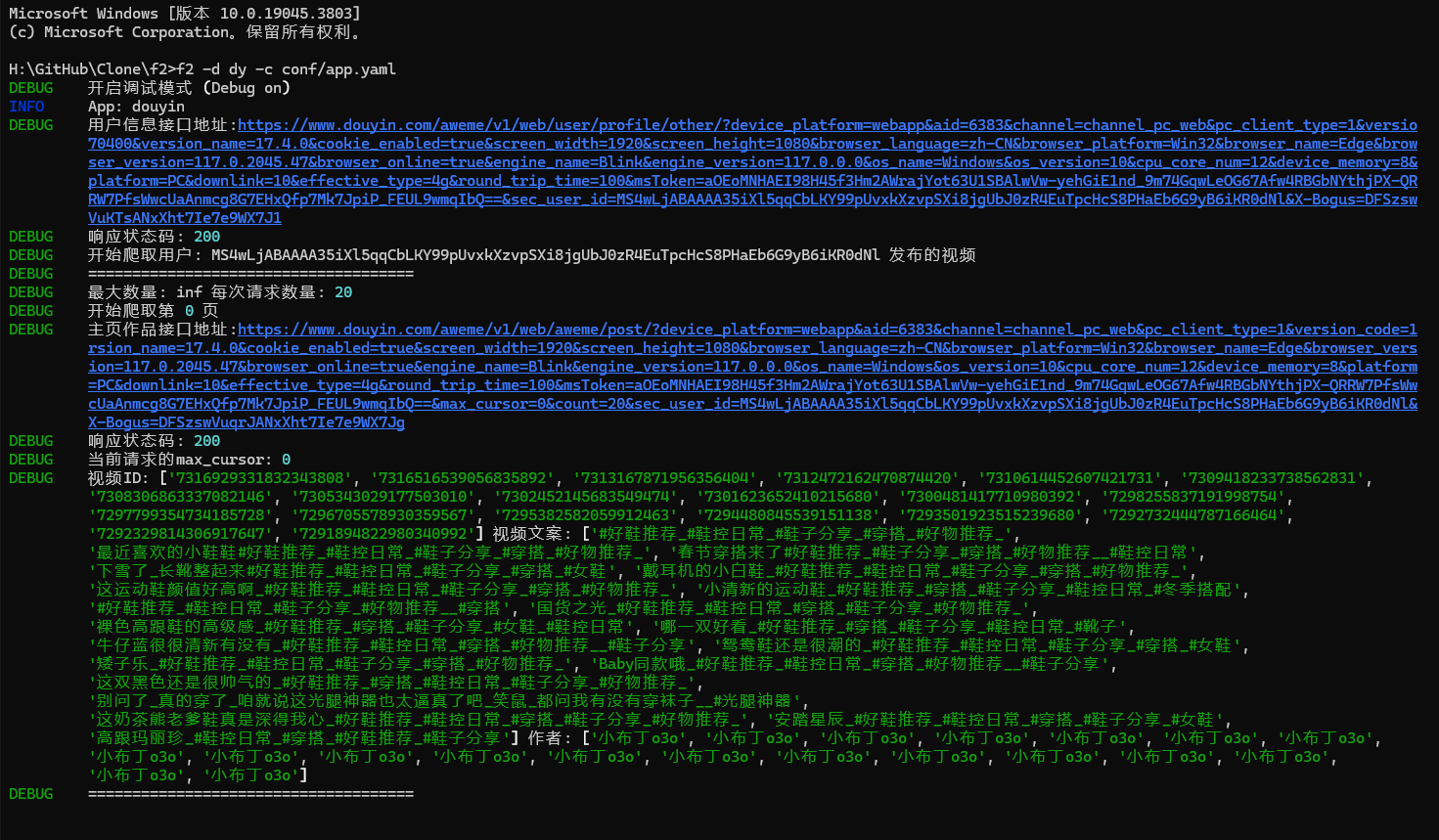Screen dimensions: 1439x840
Task: Select video ID '7316516539056835892'
Action: click(x=462, y=478)
